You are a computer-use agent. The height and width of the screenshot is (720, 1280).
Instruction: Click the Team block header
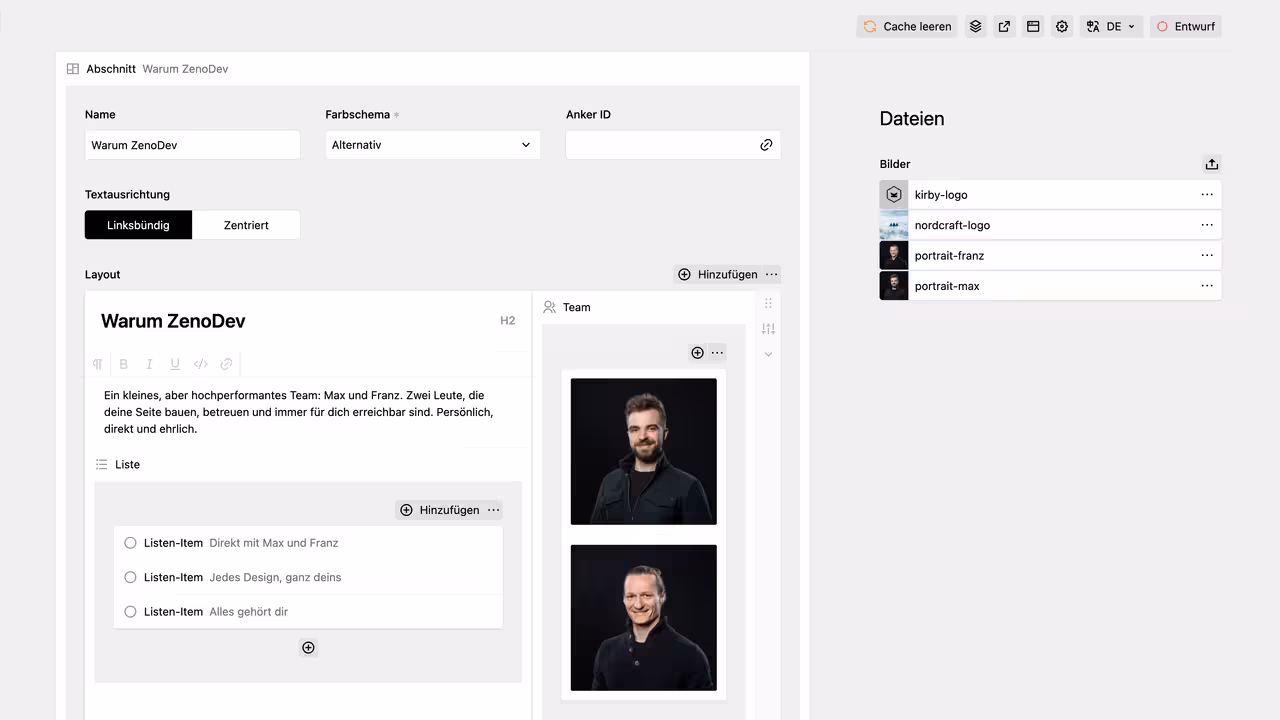click(567, 307)
